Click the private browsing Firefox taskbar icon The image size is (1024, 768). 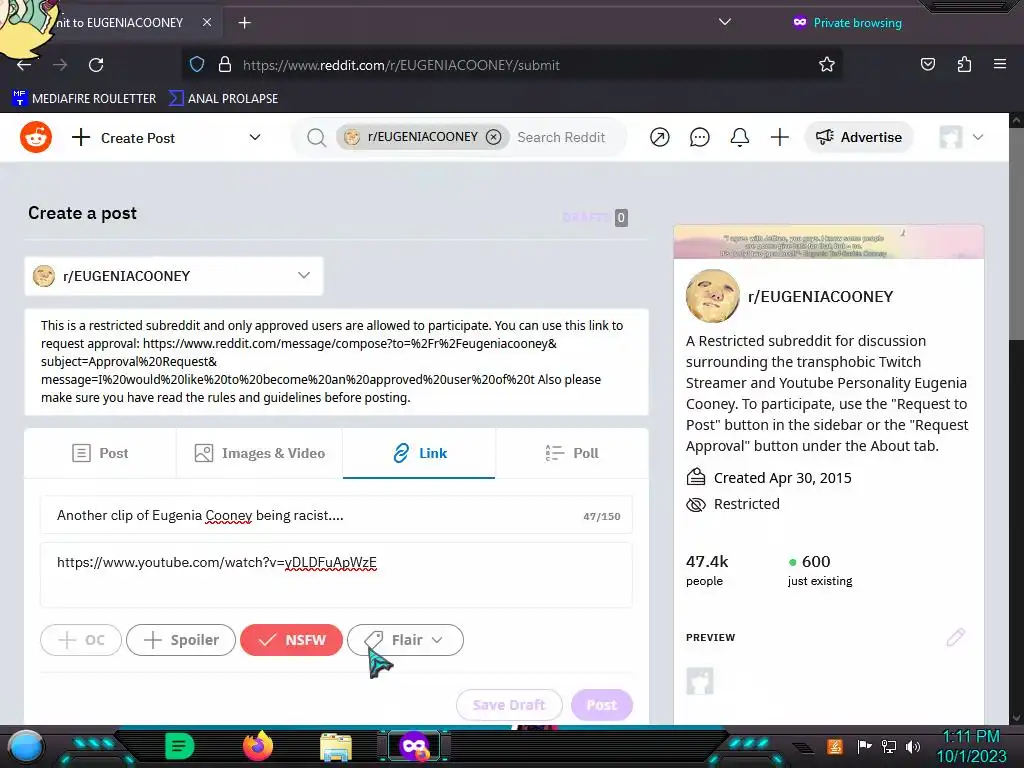(x=414, y=746)
